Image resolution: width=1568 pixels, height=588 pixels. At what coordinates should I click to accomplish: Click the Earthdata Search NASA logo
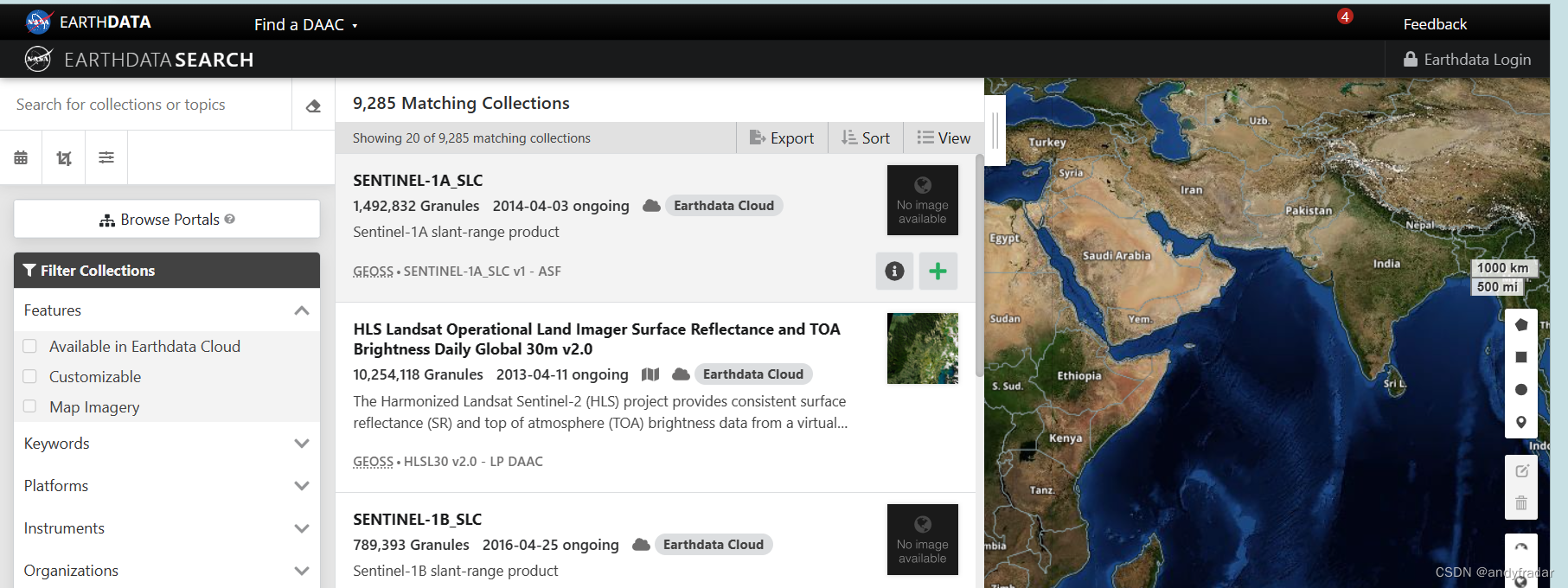point(38,59)
